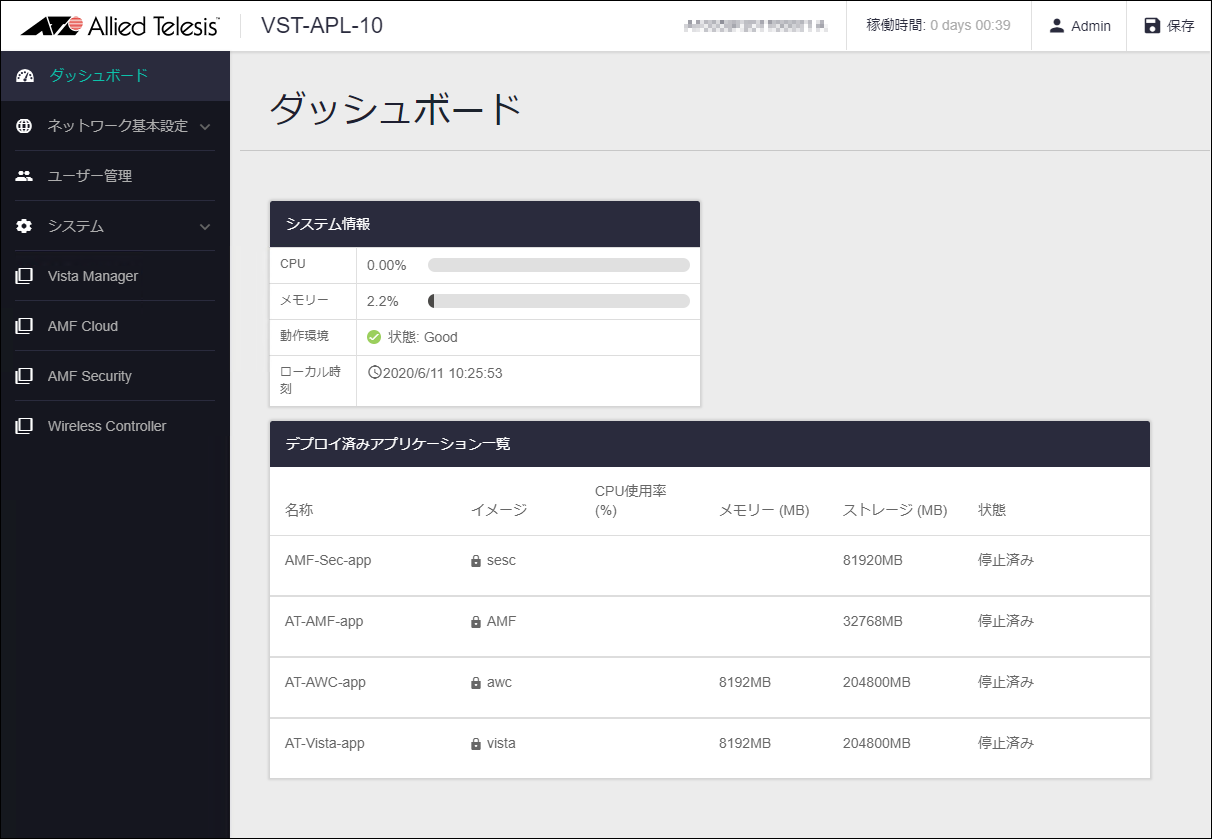The height and width of the screenshot is (839, 1212).
Task: Click the AMF Security app icon
Action: [x=25, y=376]
